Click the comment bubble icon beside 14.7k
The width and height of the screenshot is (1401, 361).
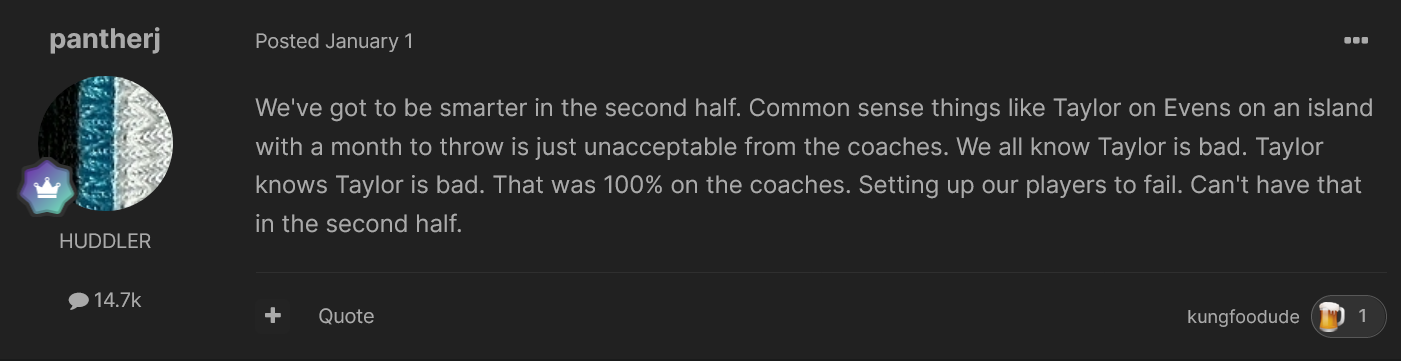(x=79, y=300)
